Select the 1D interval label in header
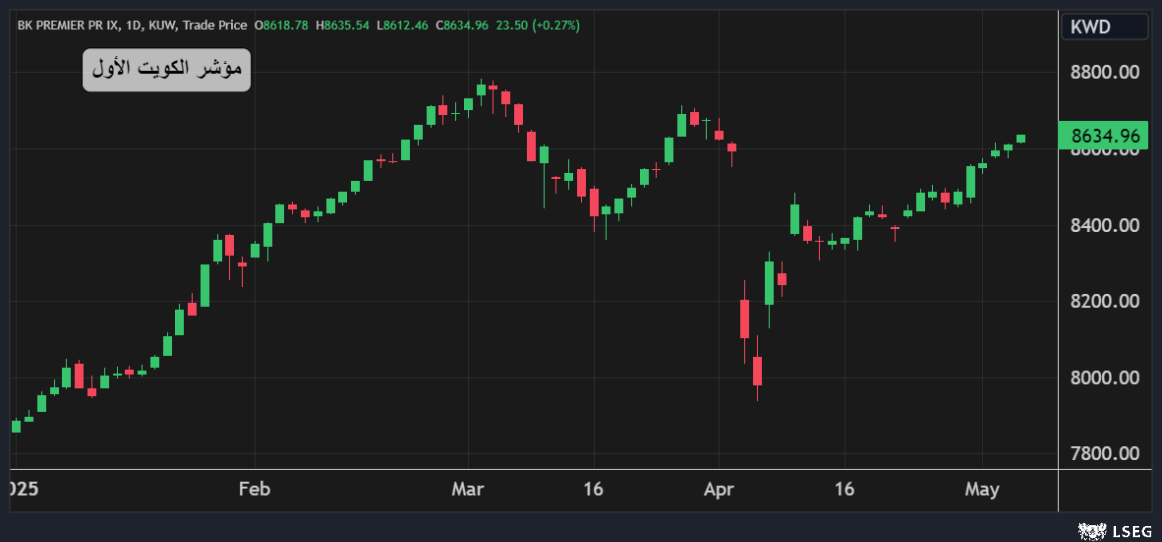1162x542 pixels. click(x=136, y=24)
